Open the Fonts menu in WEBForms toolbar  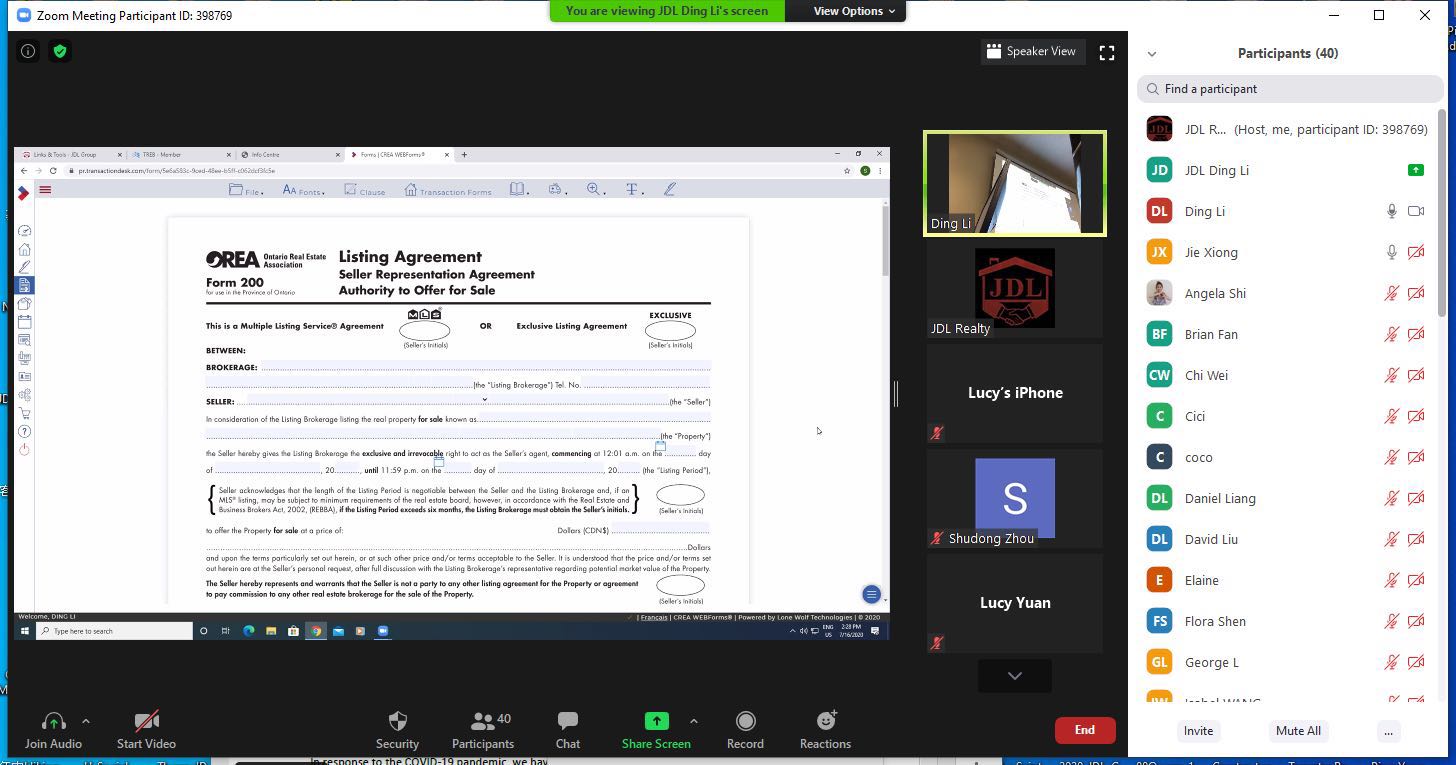click(302, 190)
